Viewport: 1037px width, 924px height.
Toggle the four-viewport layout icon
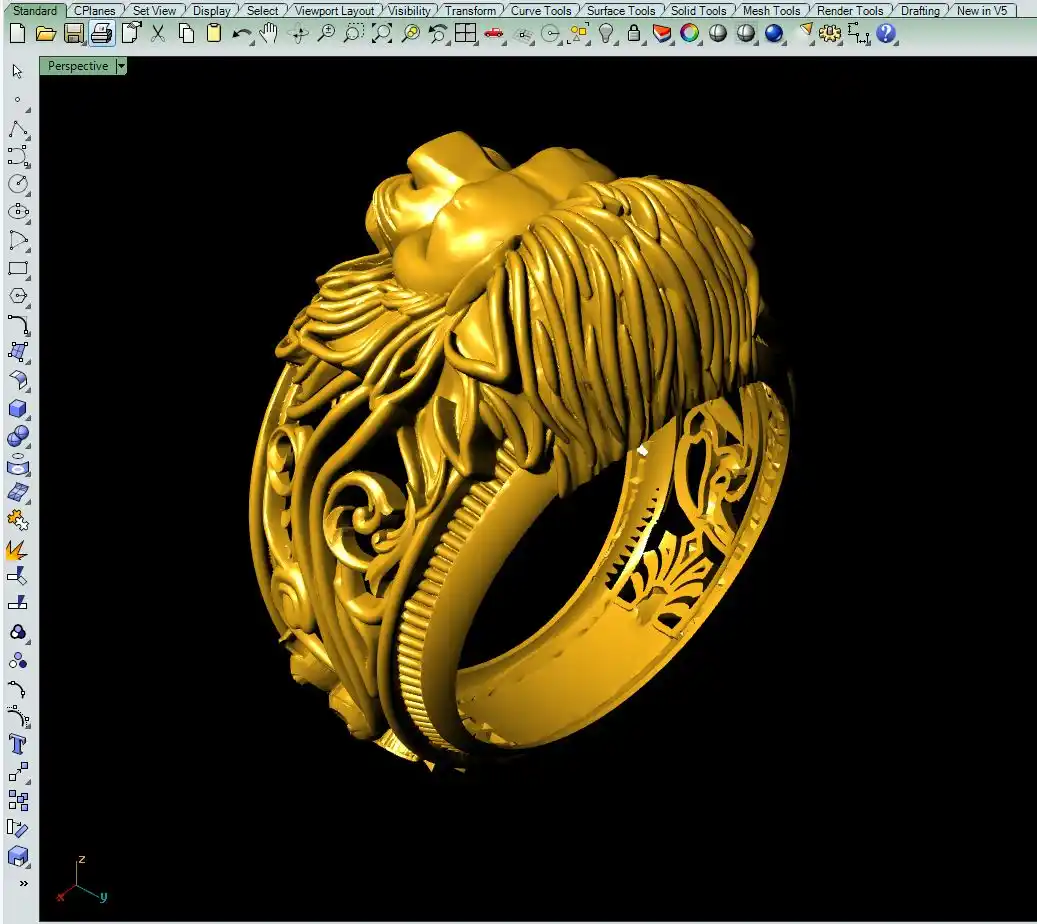coord(465,33)
